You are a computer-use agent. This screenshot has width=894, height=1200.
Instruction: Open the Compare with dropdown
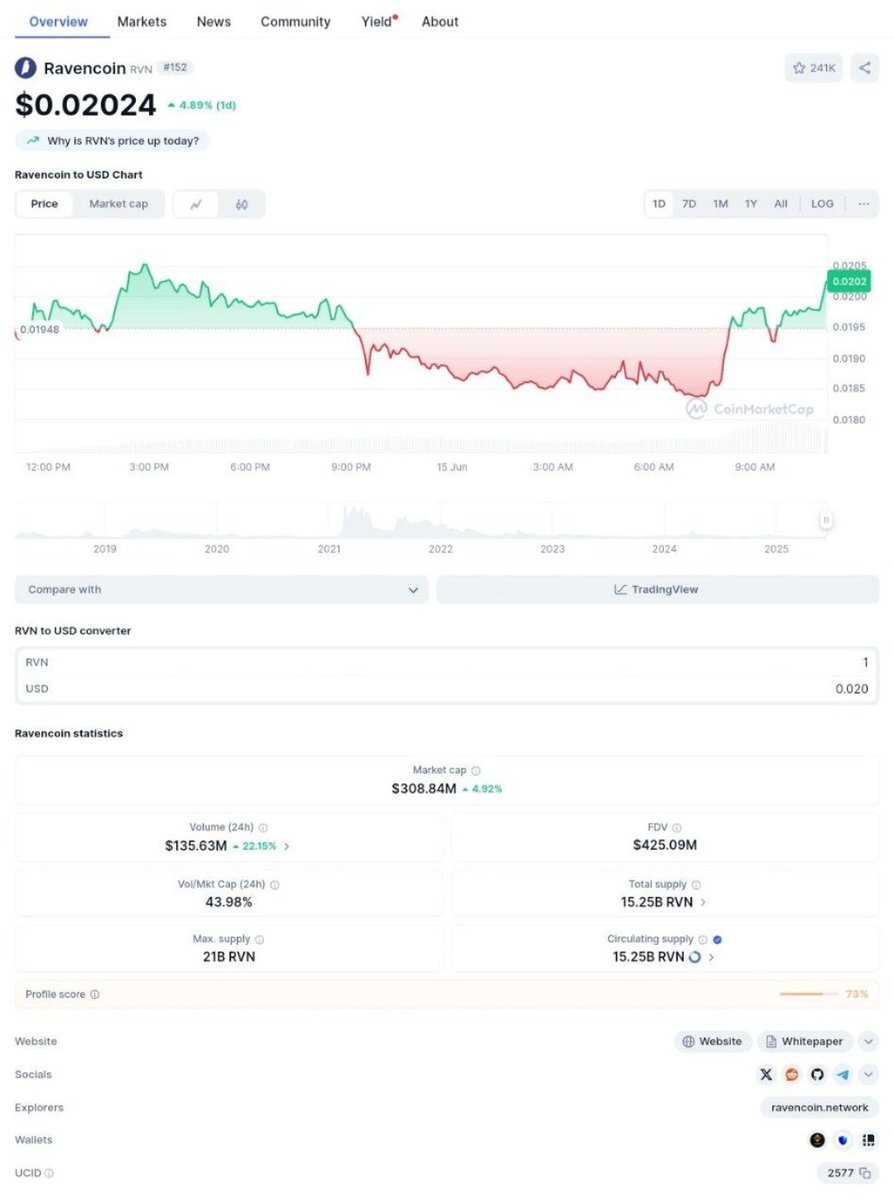[221, 590]
